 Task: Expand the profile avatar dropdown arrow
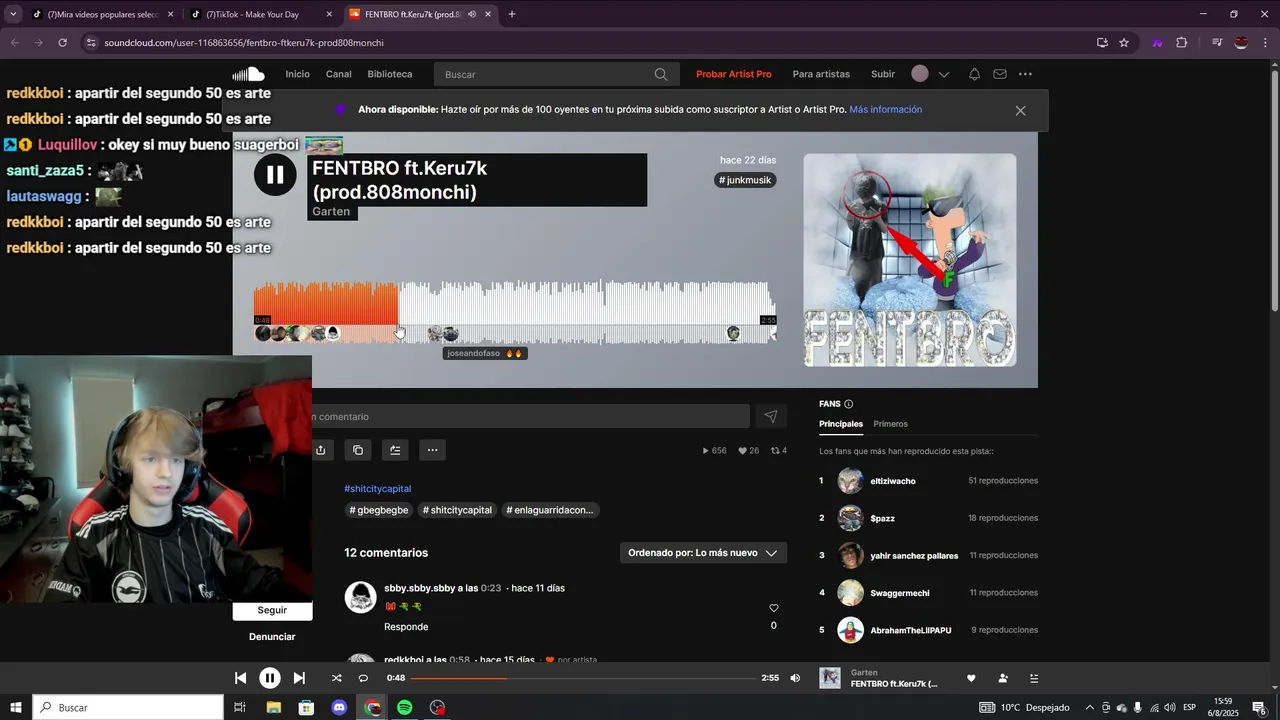(x=943, y=74)
